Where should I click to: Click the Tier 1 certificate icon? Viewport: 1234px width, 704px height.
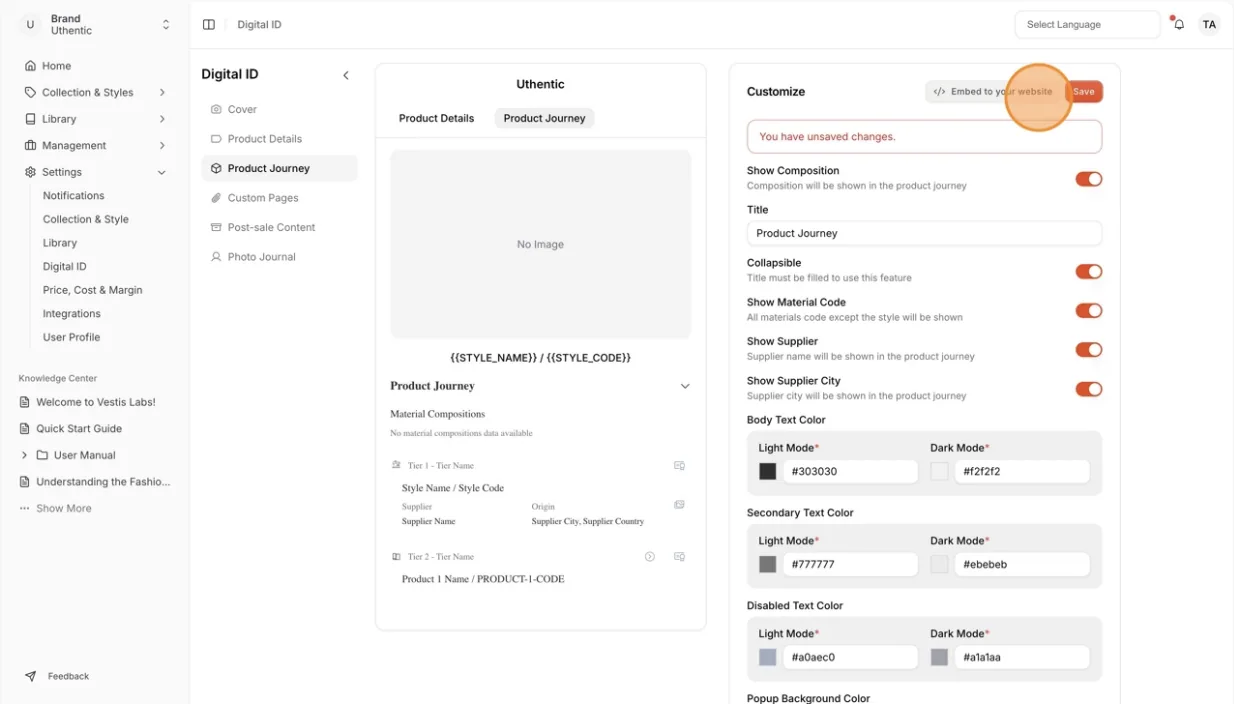click(679, 465)
